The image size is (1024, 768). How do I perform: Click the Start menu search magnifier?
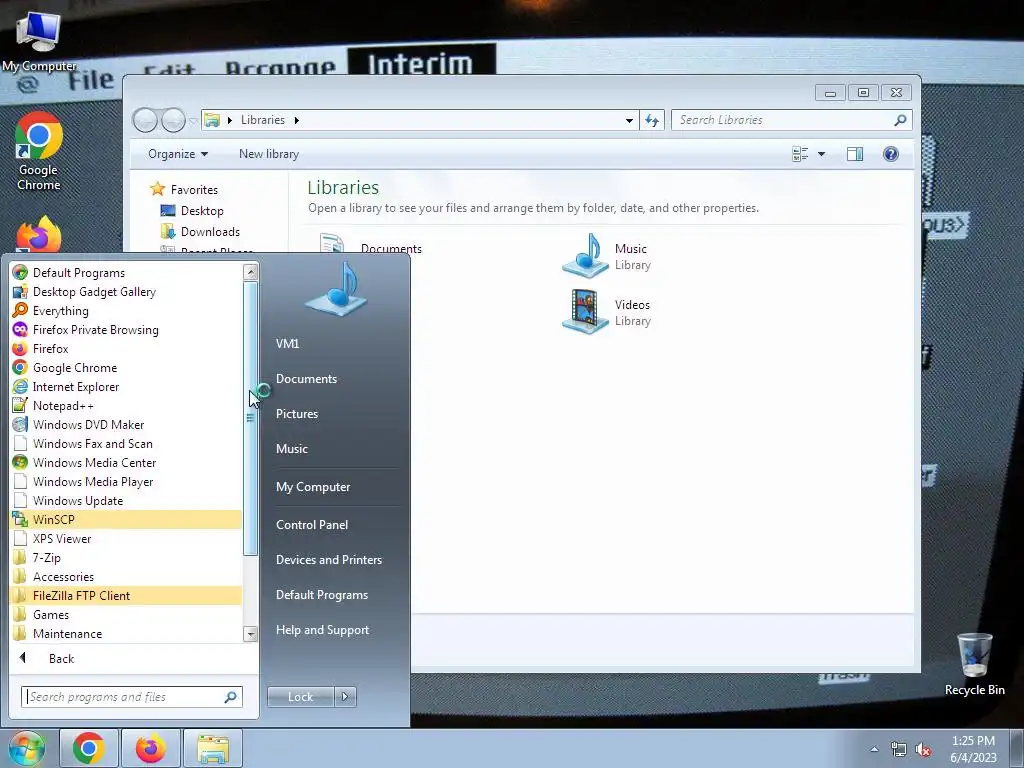coord(231,697)
